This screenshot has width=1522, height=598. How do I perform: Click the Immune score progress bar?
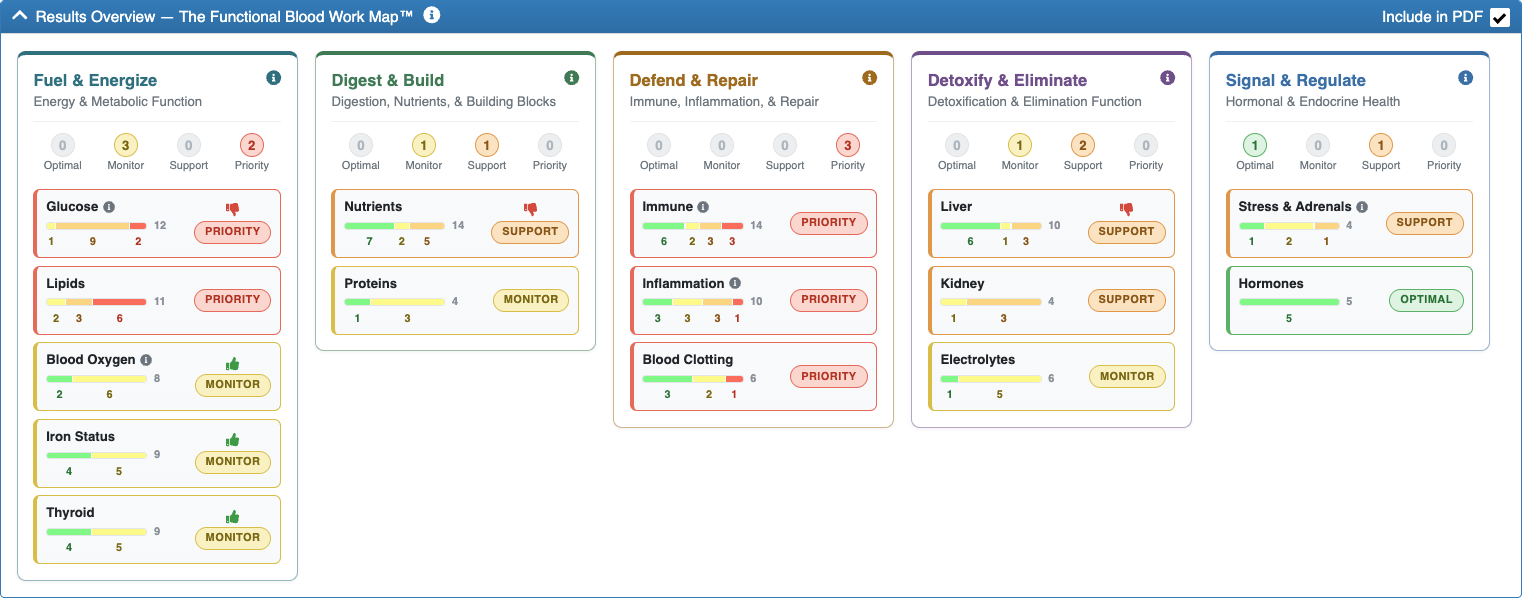tap(693, 225)
